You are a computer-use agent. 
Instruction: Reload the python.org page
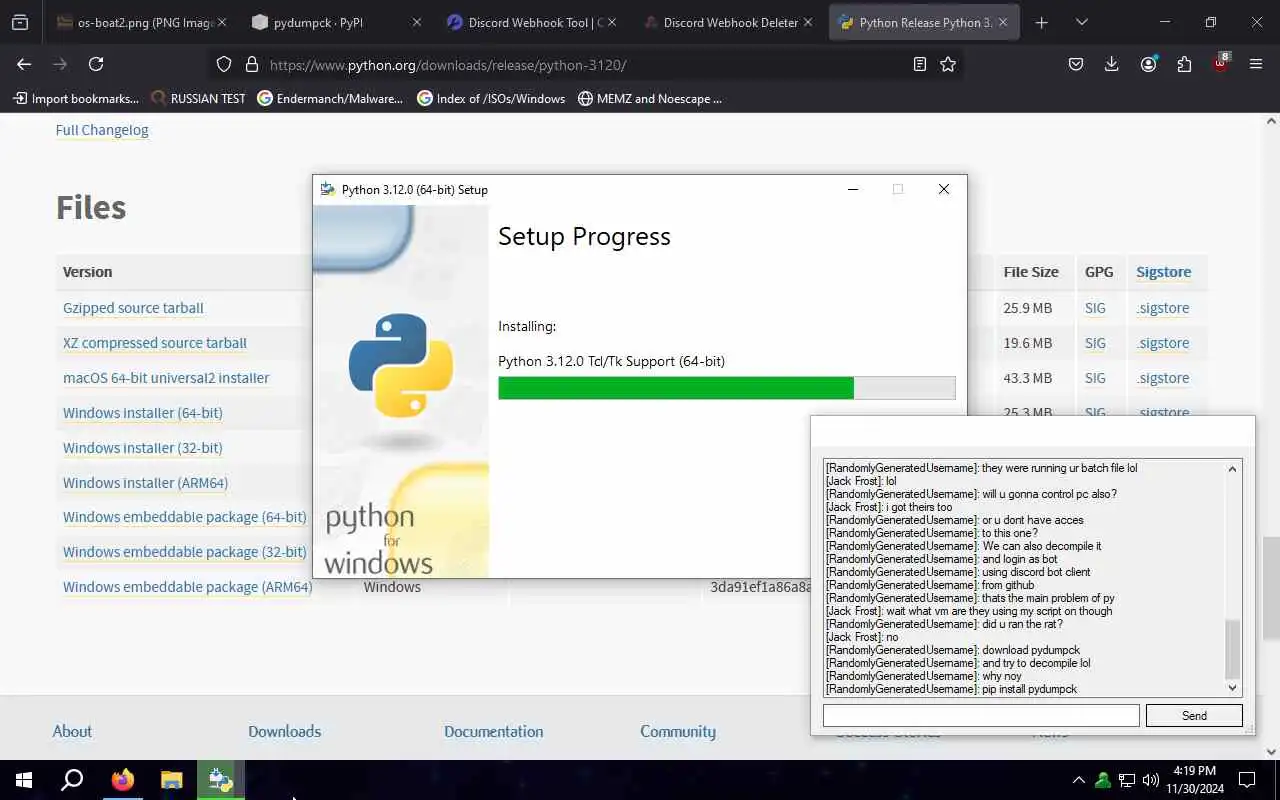click(x=96, y=64)
